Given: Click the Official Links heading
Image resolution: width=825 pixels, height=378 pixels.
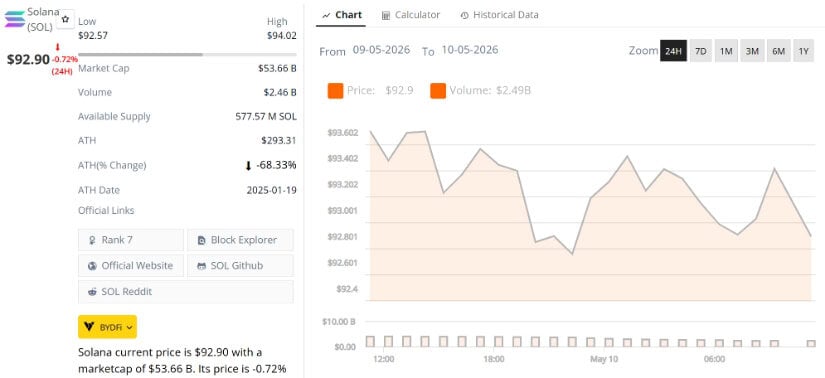Looking at the screenshot, I should (x=106, y=211).
